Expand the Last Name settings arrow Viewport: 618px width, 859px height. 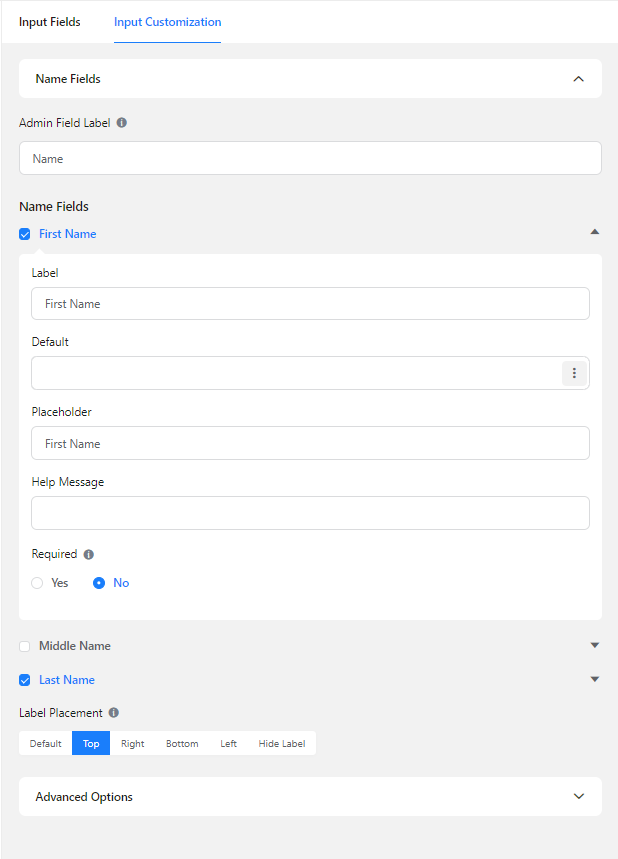(595, 680)
